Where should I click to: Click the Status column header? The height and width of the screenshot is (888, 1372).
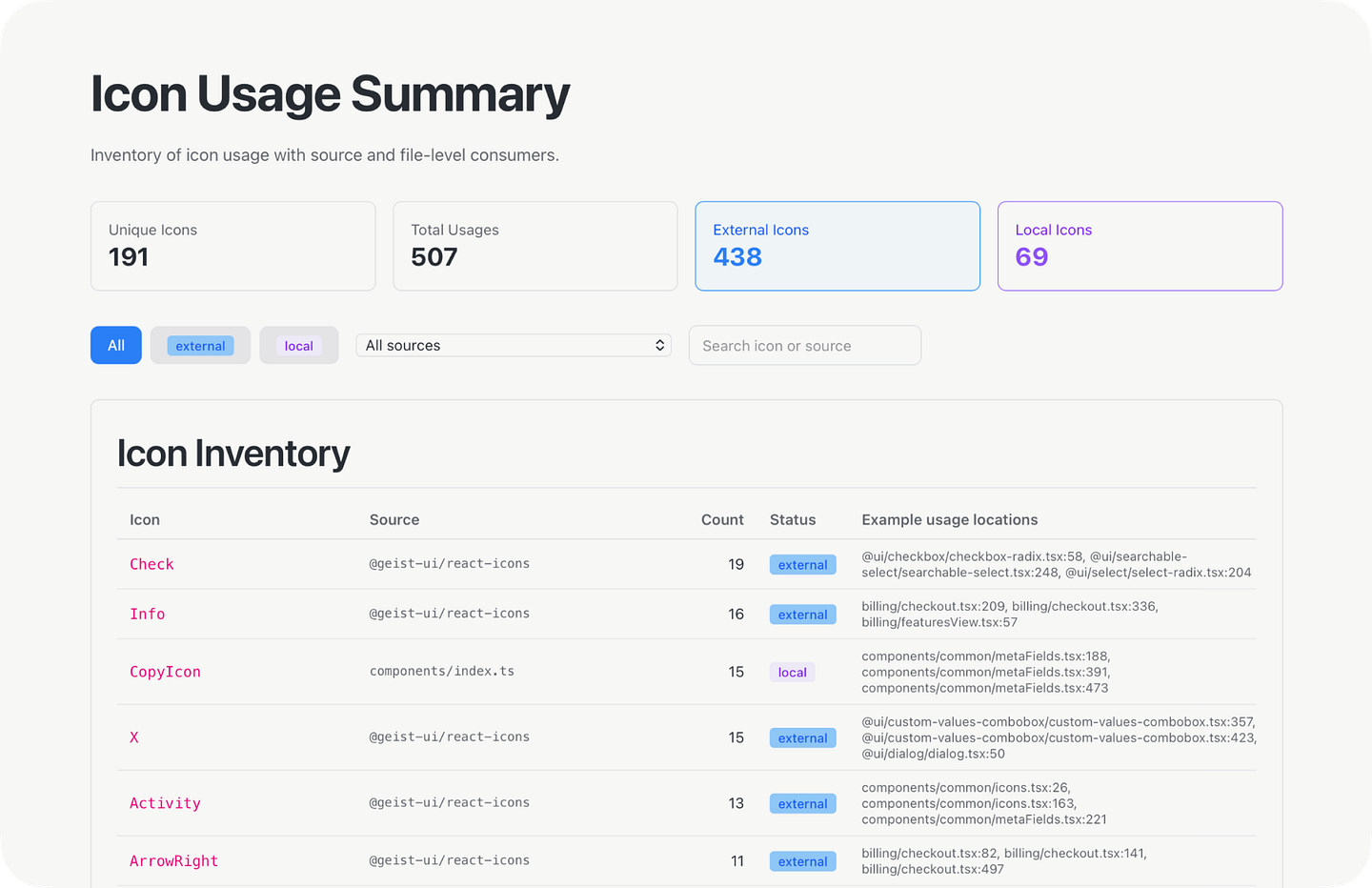(793, 519)
